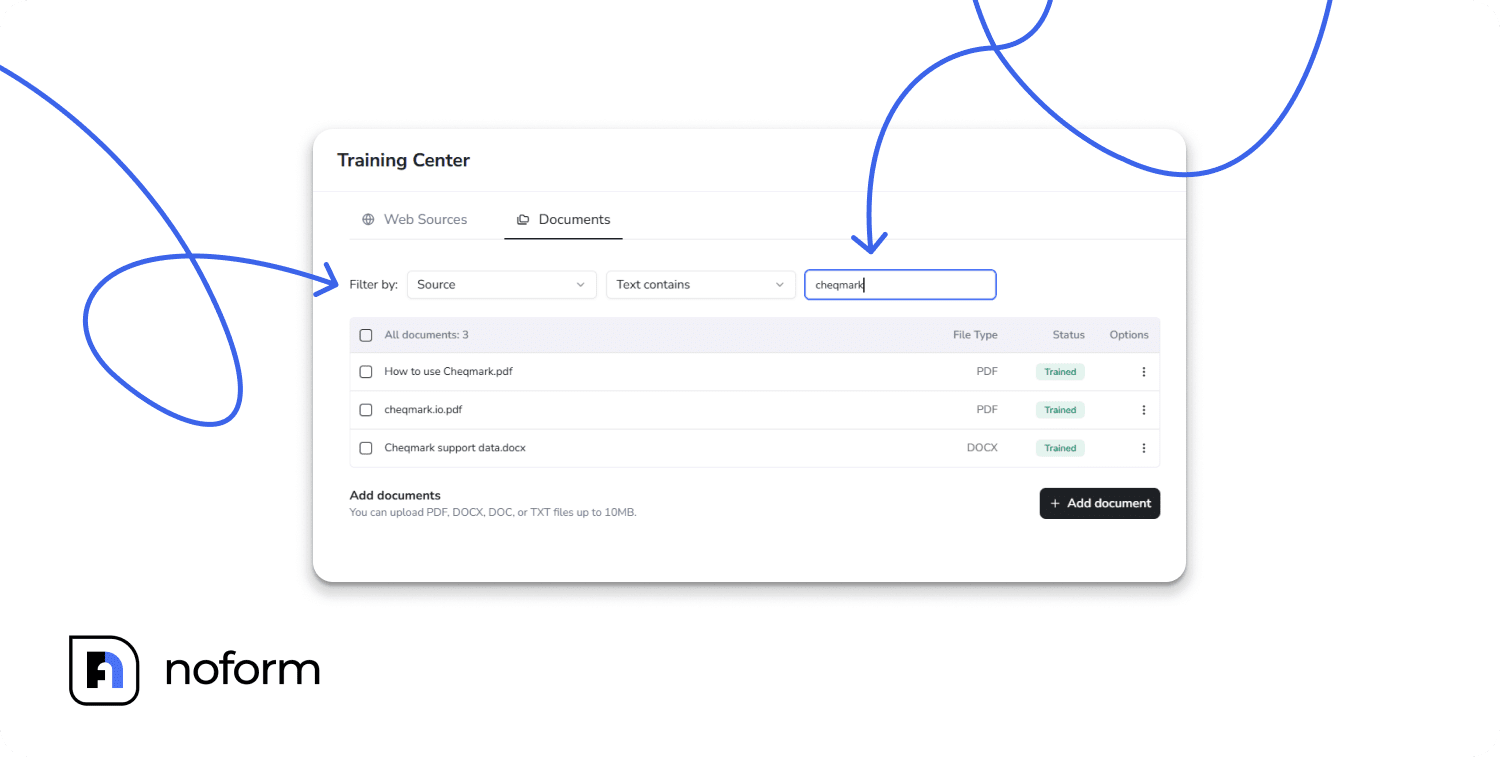Click the globe icon beside Web Sources
The width and height of the screenshot is (1500, 757).
click(x=367, y=219)
